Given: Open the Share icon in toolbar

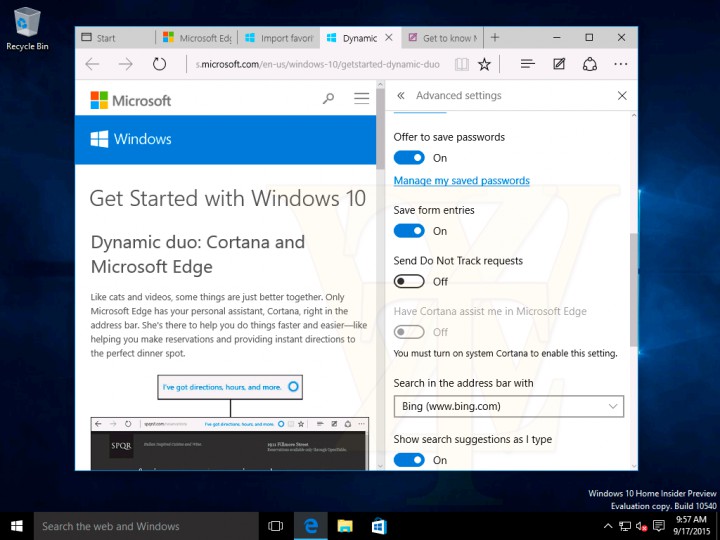Looking at the screenshot, I should point(590,64).
